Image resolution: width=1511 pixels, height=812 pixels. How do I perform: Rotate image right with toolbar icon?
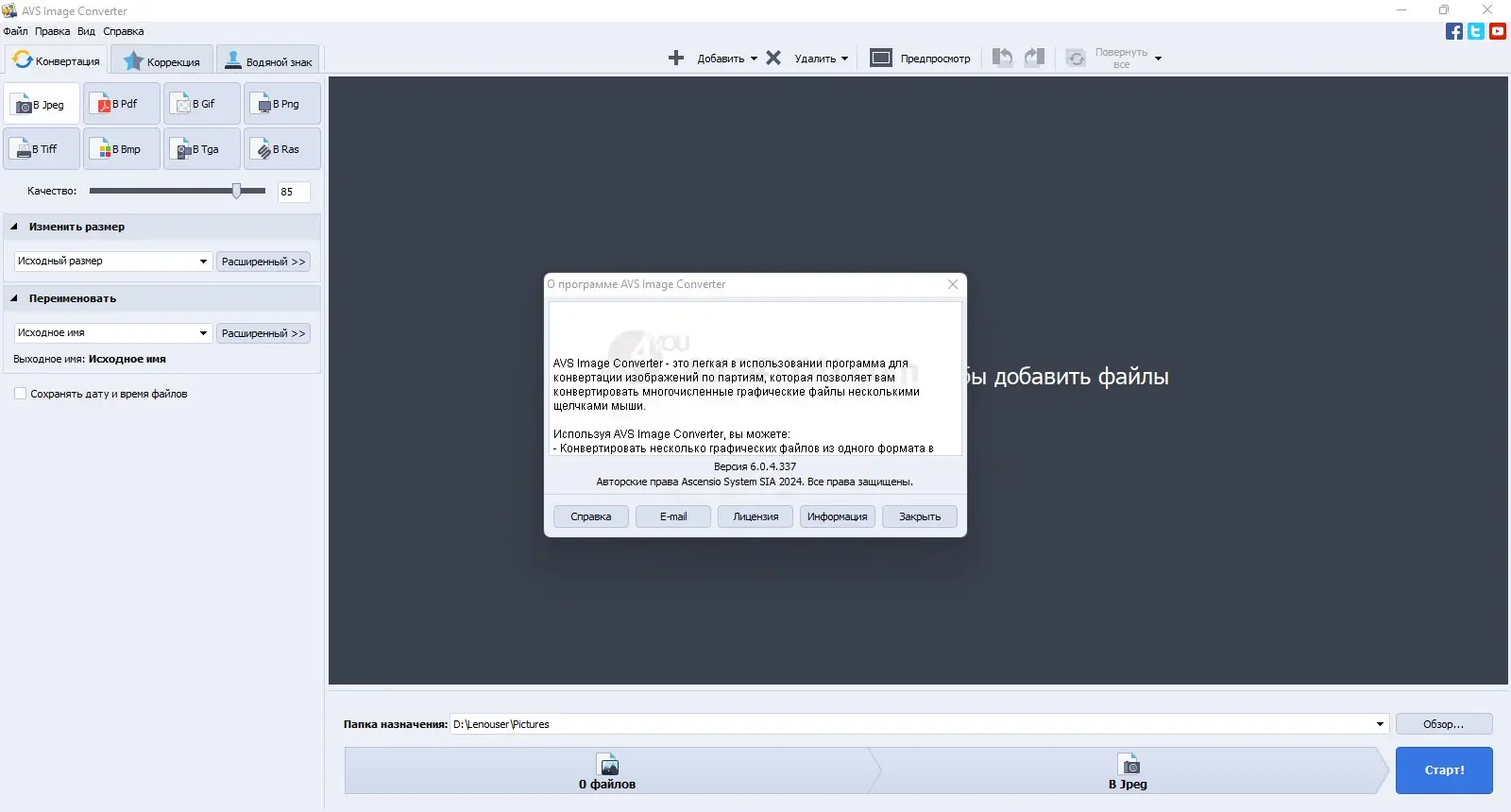point(1035,58)
